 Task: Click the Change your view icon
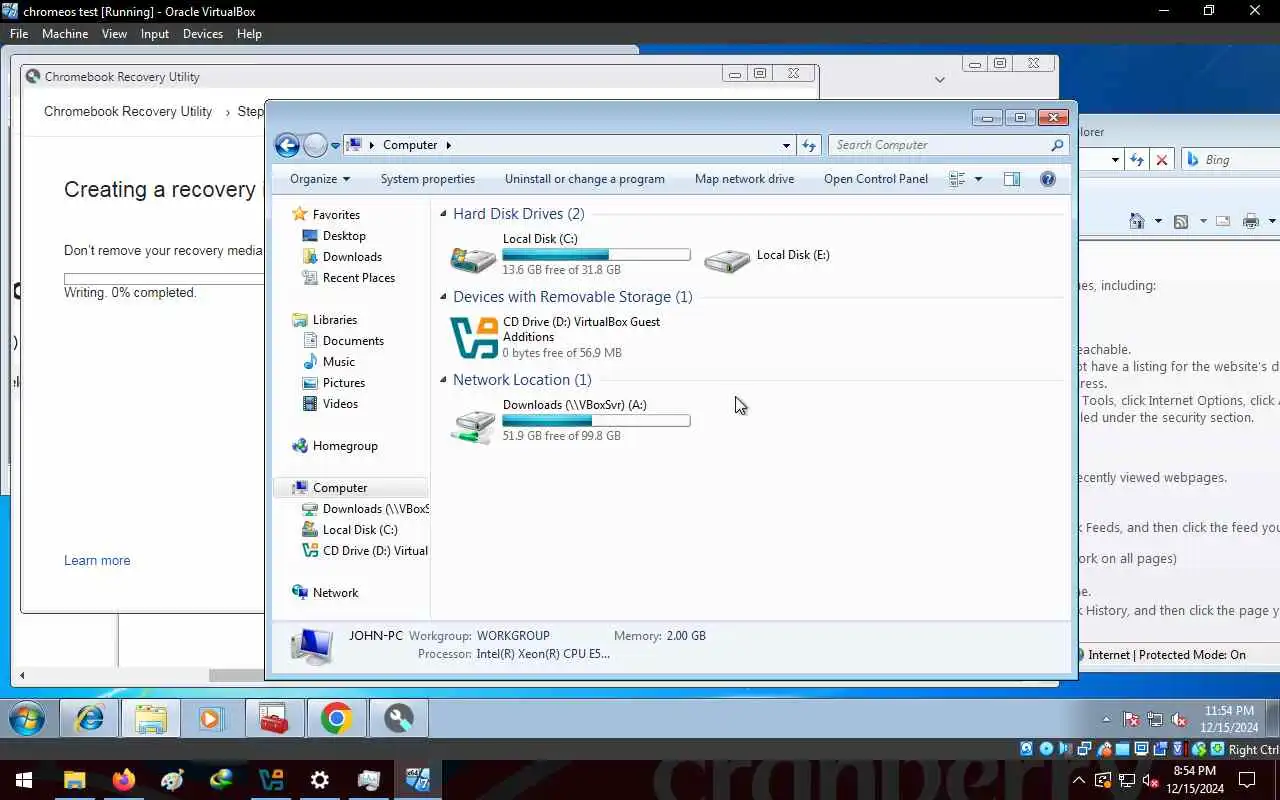957,179
